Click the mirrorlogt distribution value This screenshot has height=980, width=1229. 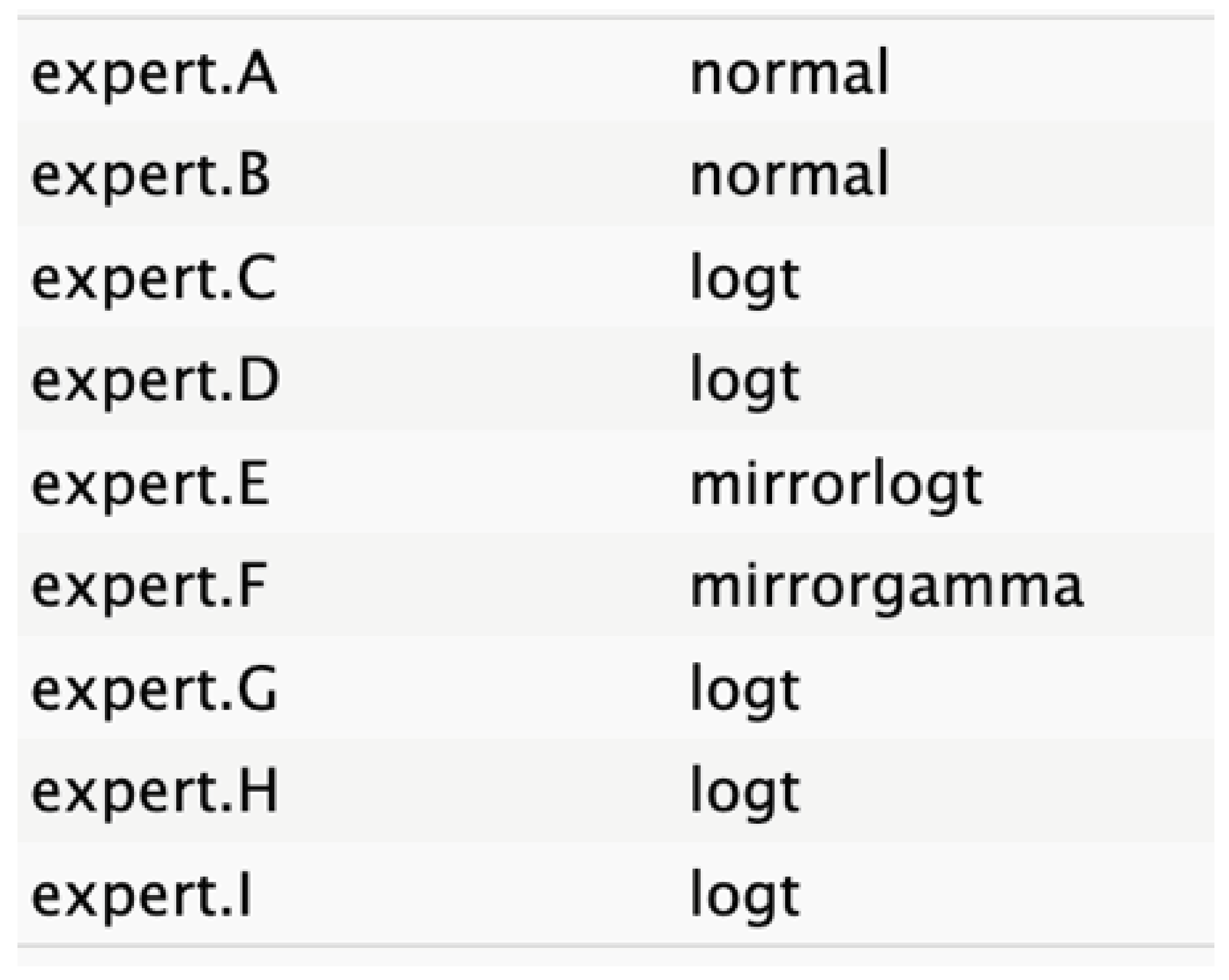tap(836, 485)
